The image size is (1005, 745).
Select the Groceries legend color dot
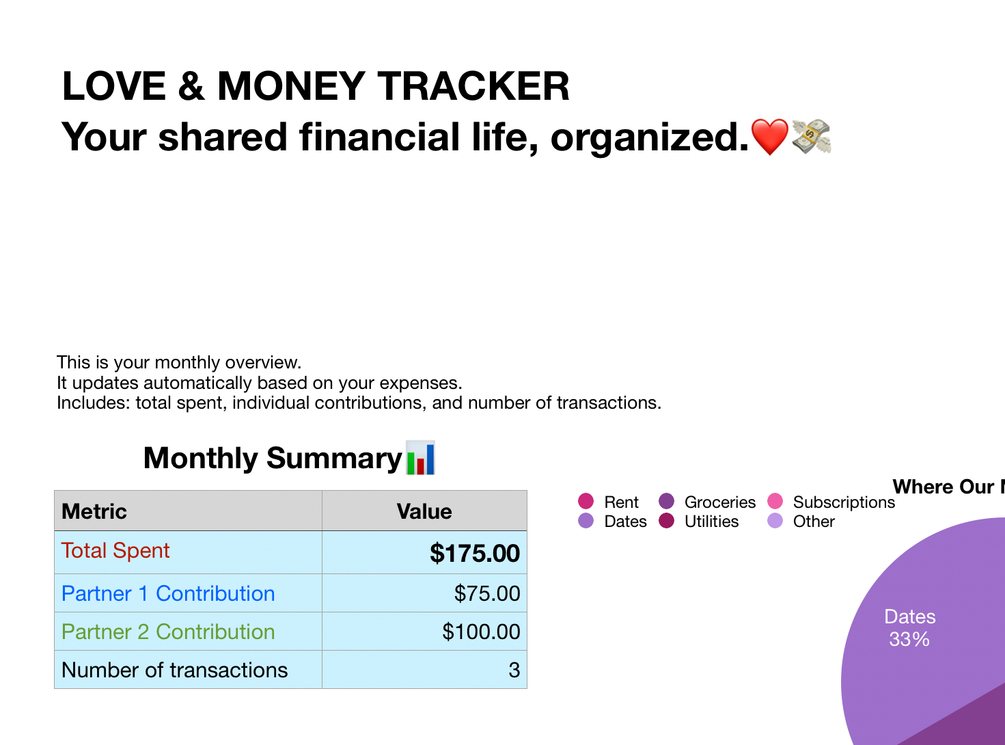[667, 501]
